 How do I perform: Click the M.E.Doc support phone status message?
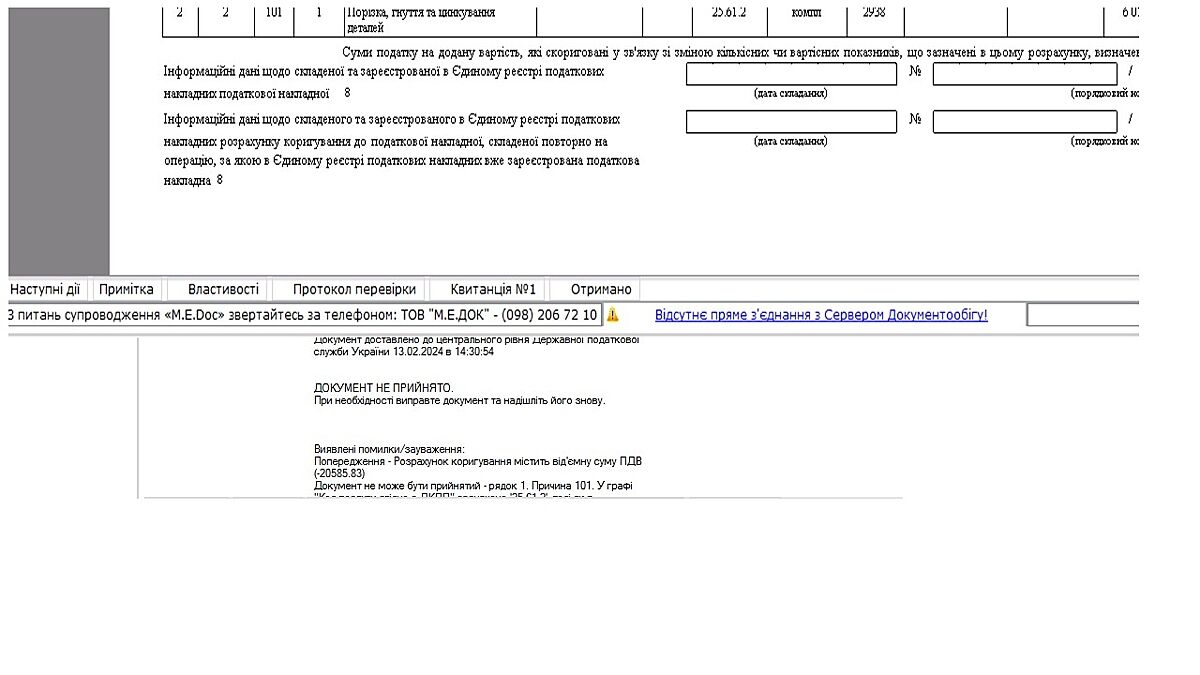click(x=304, y=315)
